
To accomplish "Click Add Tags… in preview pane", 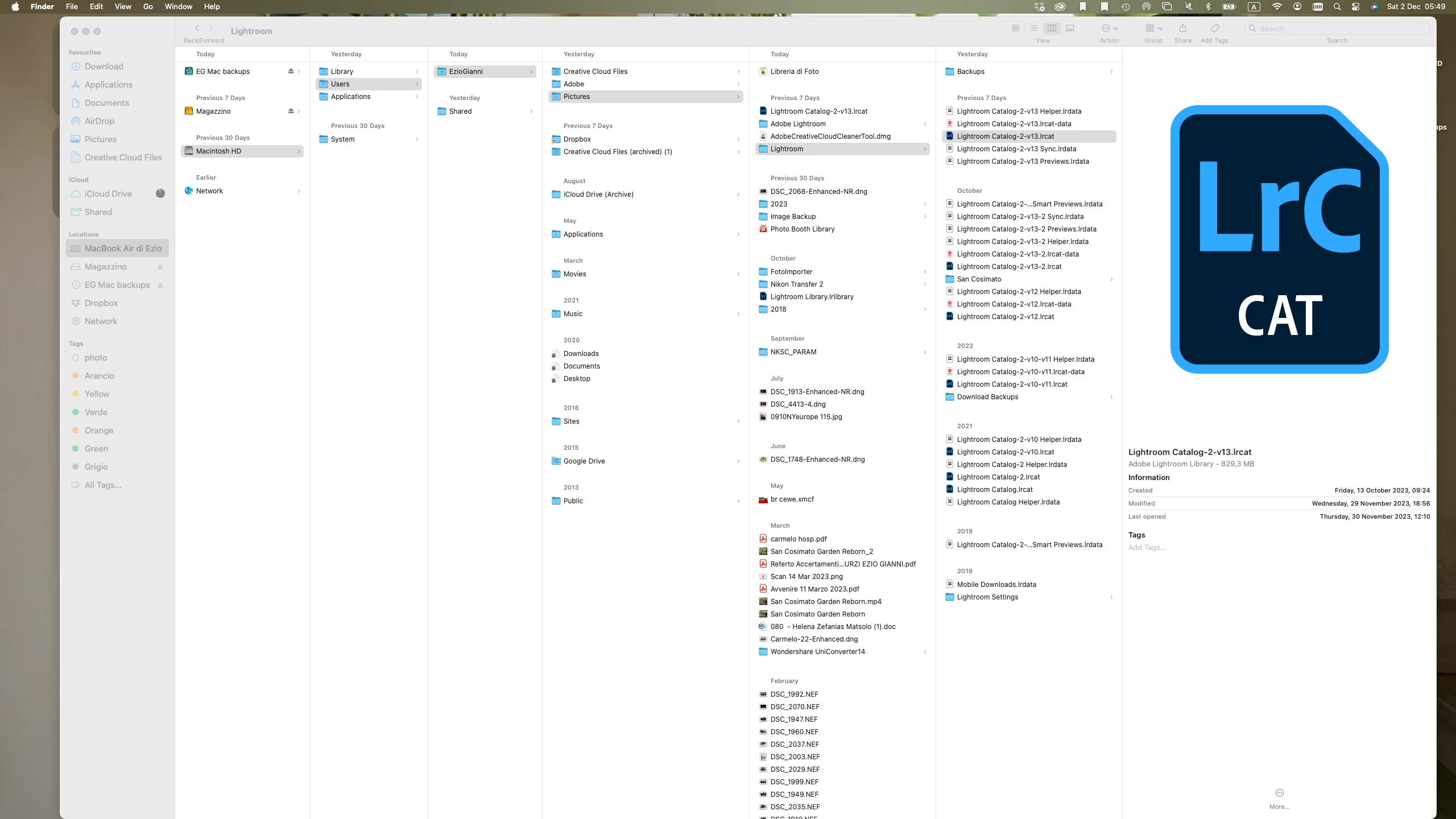I will 1147,547.
